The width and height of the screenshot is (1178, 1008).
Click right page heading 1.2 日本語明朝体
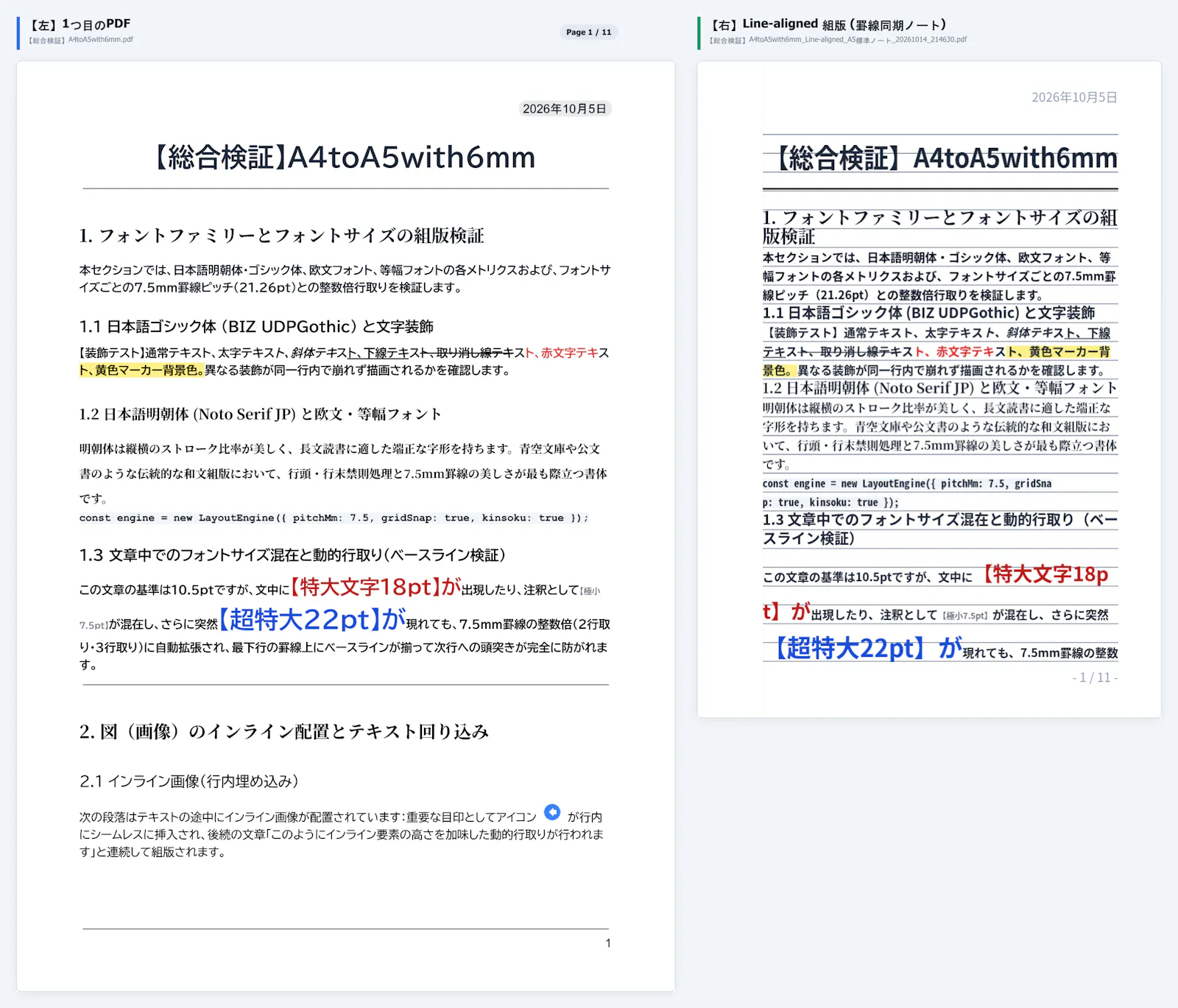pyautogui.click(x=940, y=388)
